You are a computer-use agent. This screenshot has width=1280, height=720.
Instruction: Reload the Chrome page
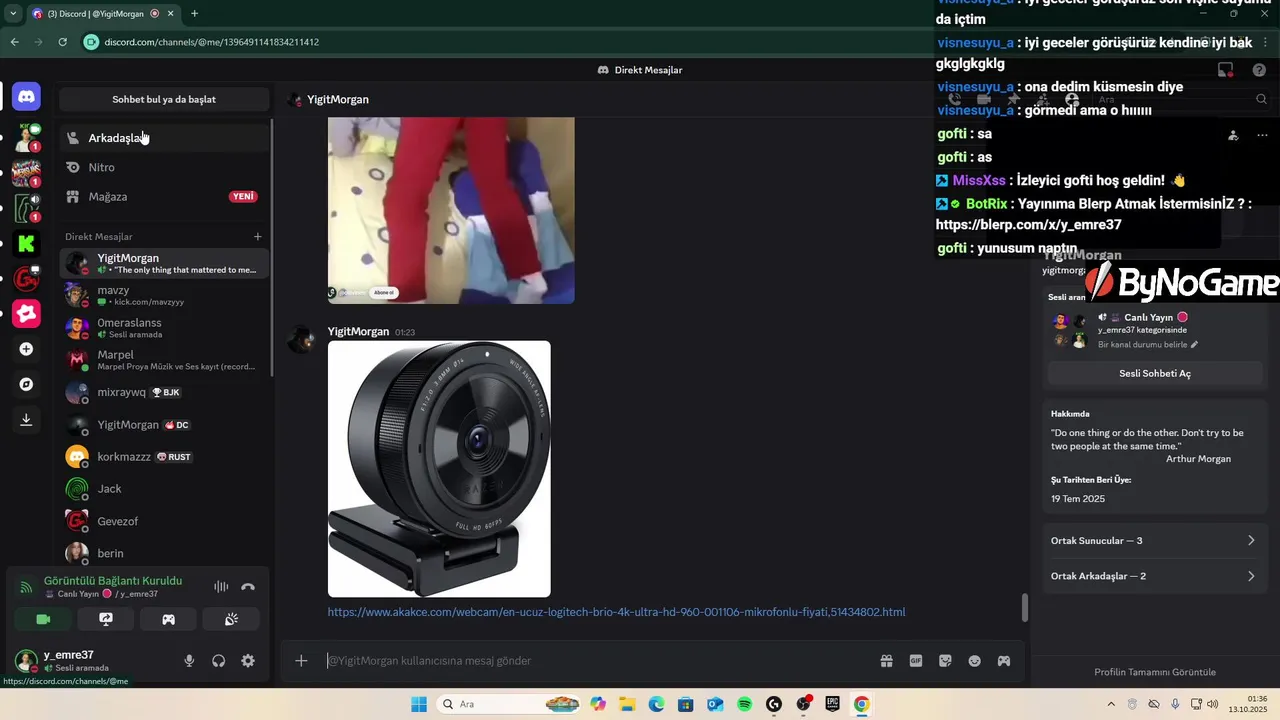62,42
